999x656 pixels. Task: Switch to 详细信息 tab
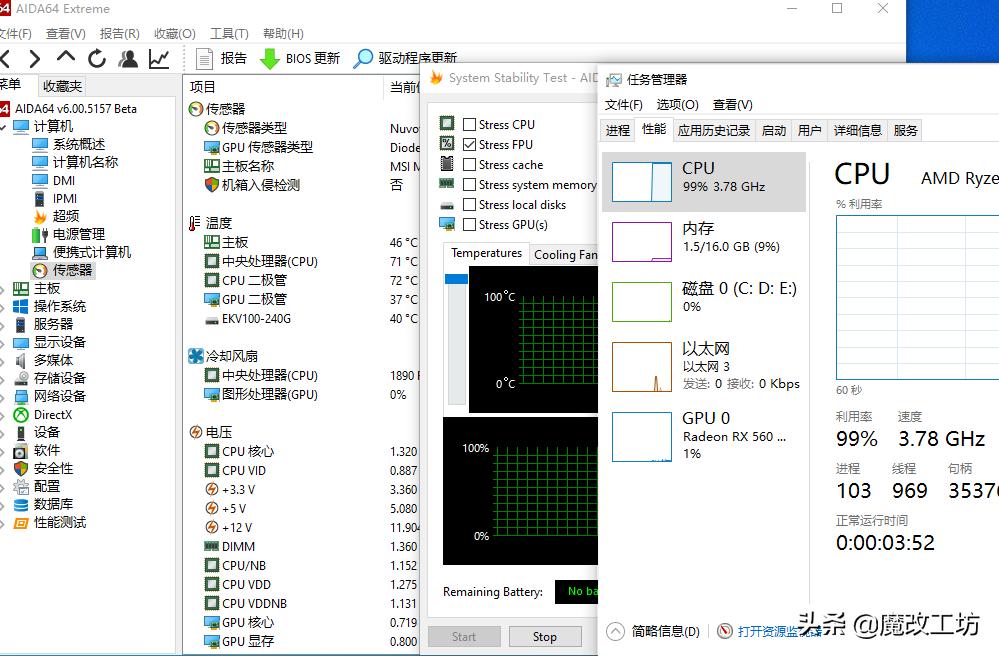(x=858, y=131)
